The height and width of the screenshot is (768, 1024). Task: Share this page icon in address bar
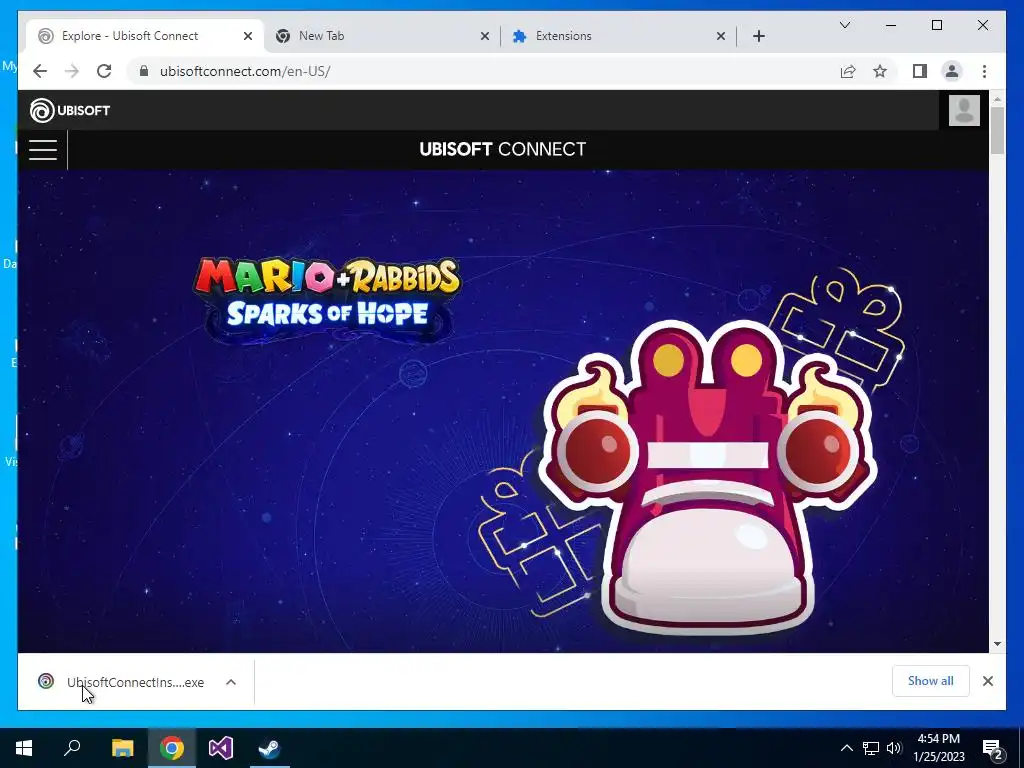point(848,71)
